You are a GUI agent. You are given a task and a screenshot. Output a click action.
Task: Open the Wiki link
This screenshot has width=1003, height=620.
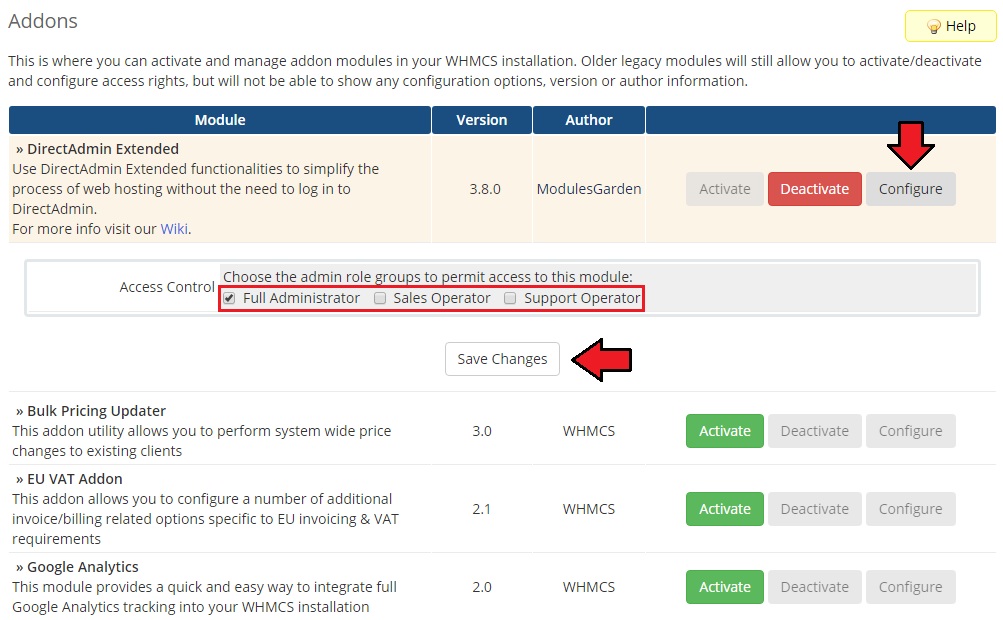click(x=174, y=229)
